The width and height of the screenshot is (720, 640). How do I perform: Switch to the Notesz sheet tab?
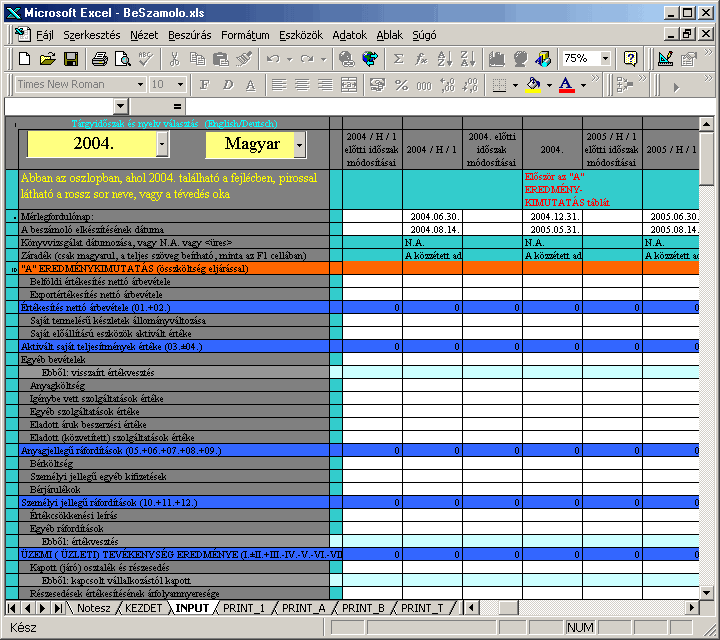point(94,608)
